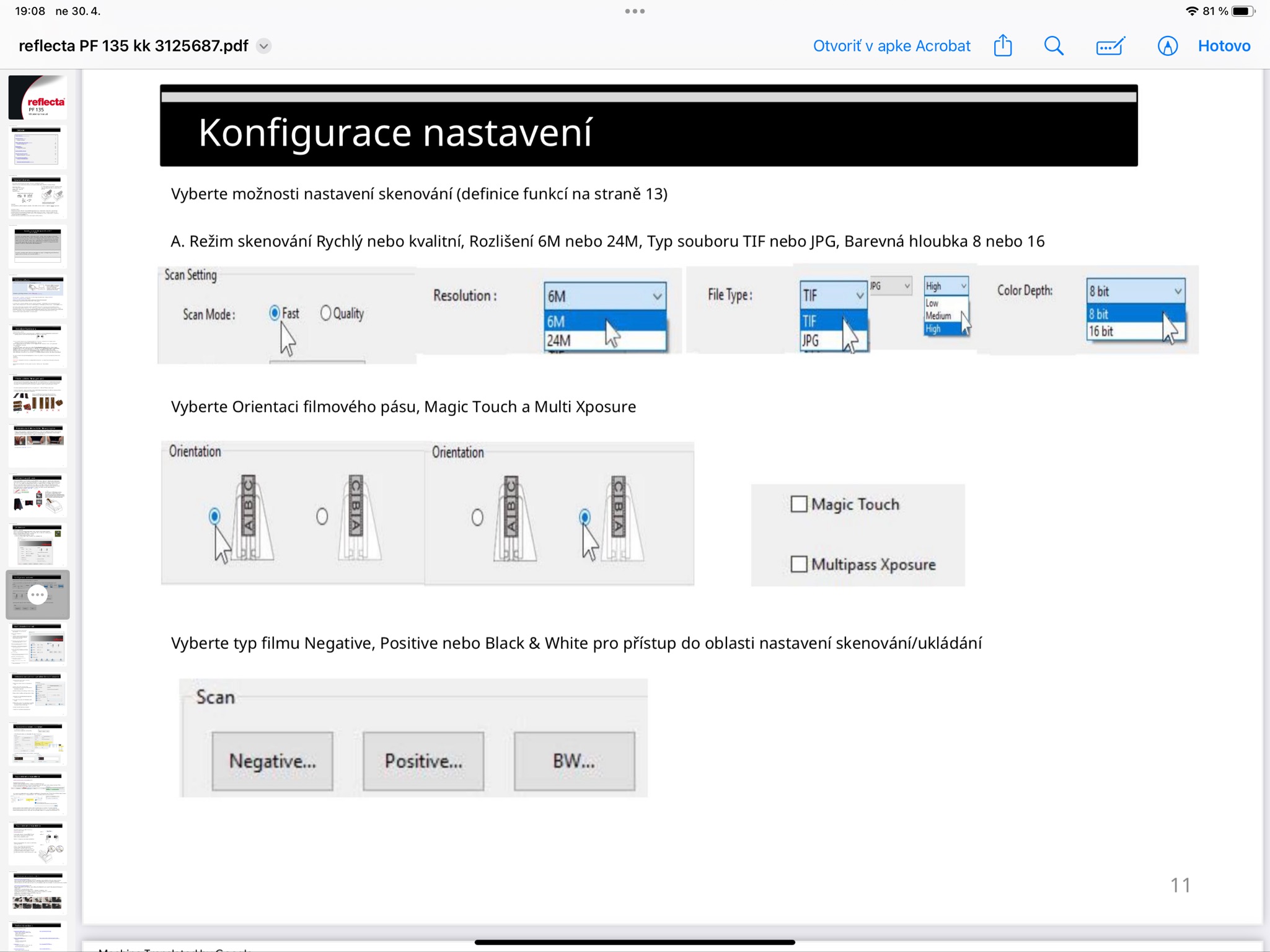1270x952 pixels.
Task: Tap the clock showing 19:08
Action: 30,11
